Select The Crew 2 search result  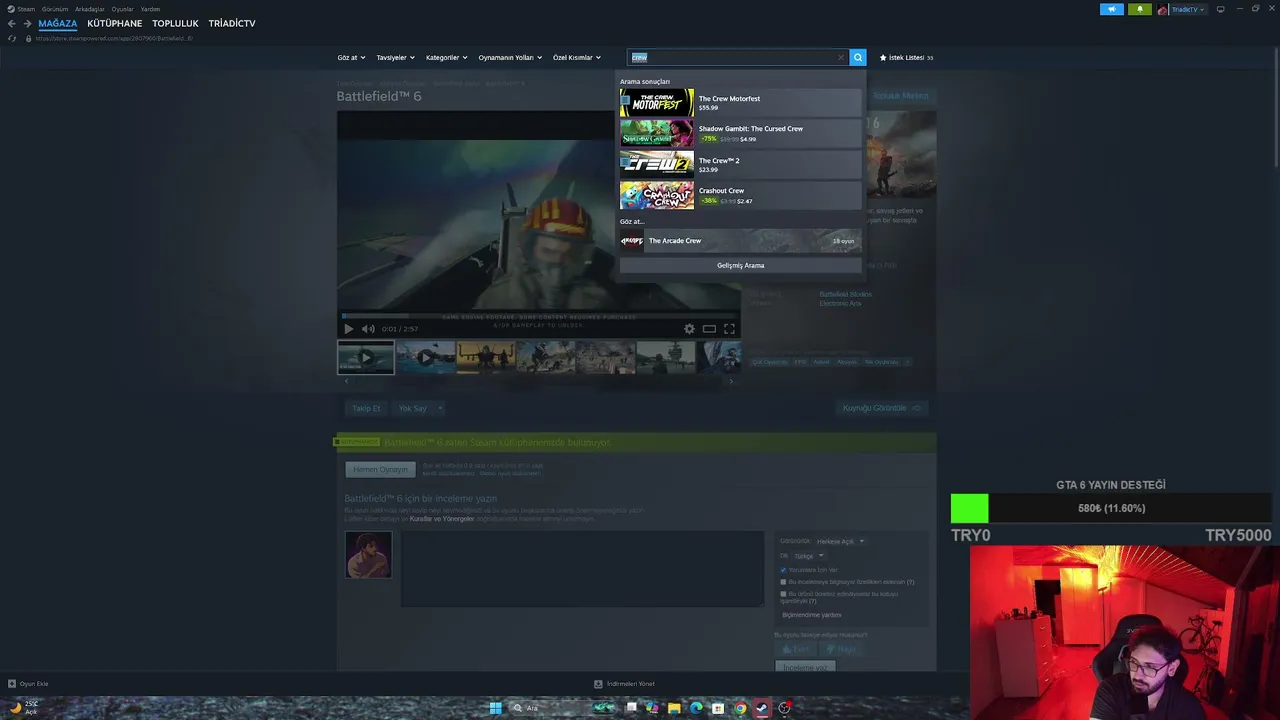click(740, 164)
